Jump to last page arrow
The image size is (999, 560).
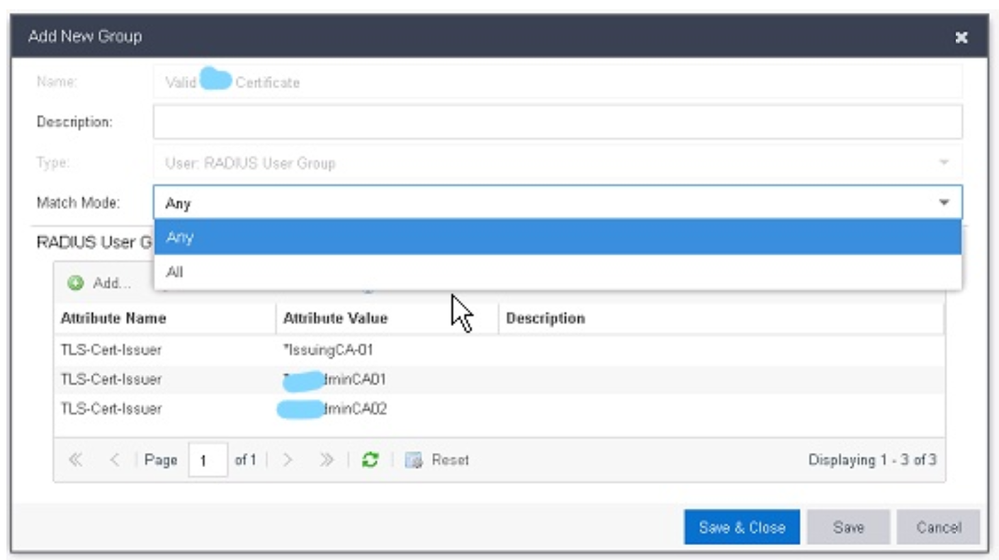326,460
